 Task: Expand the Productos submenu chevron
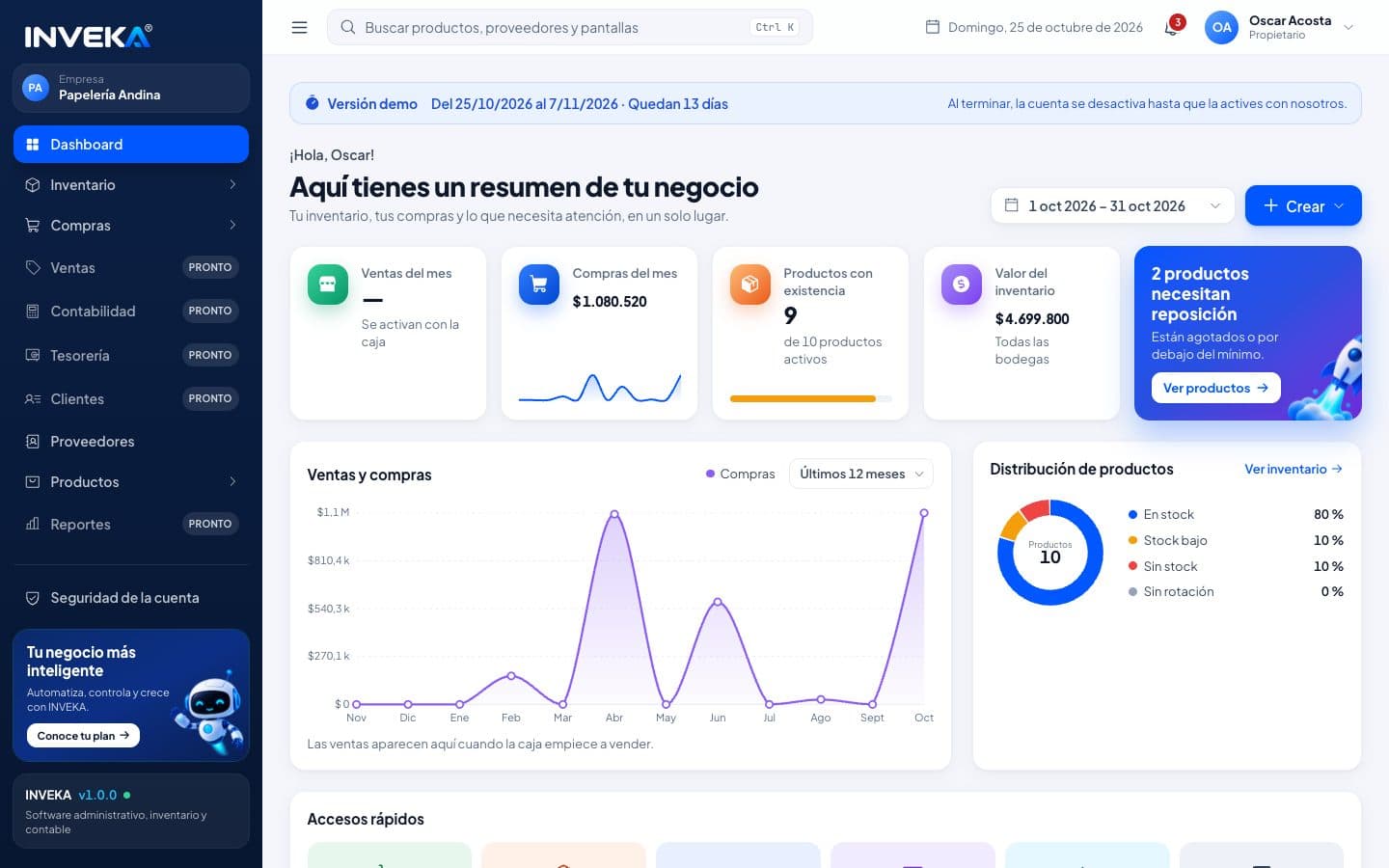232,481
